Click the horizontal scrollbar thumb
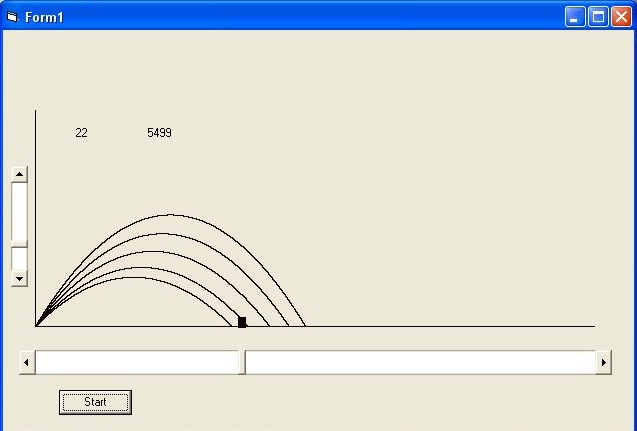 pos(242,362)
